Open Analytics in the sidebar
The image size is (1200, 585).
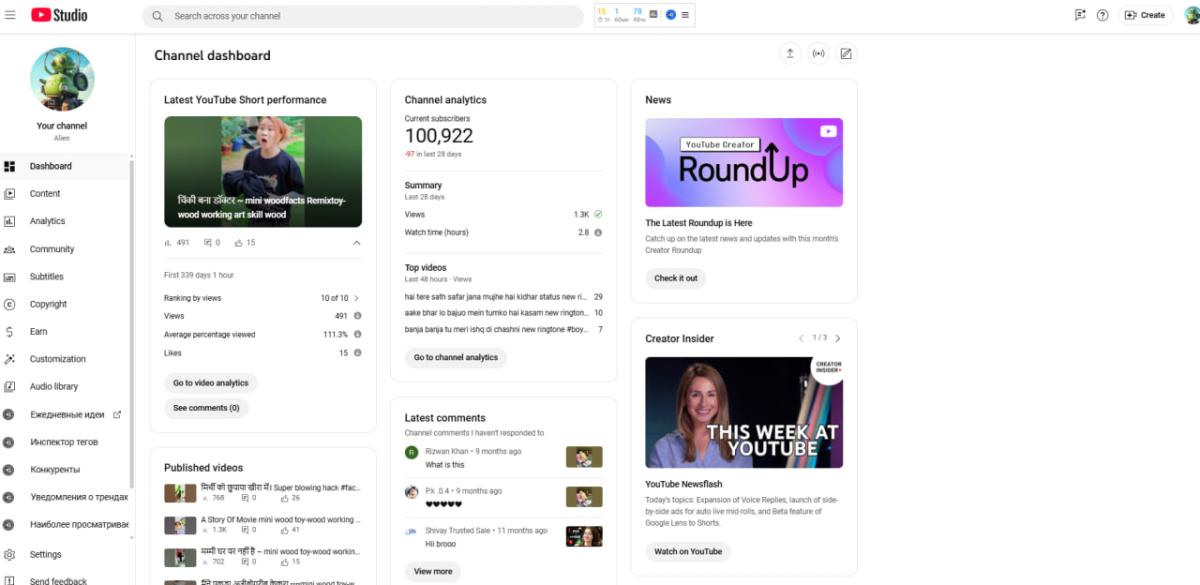point(66,221)
